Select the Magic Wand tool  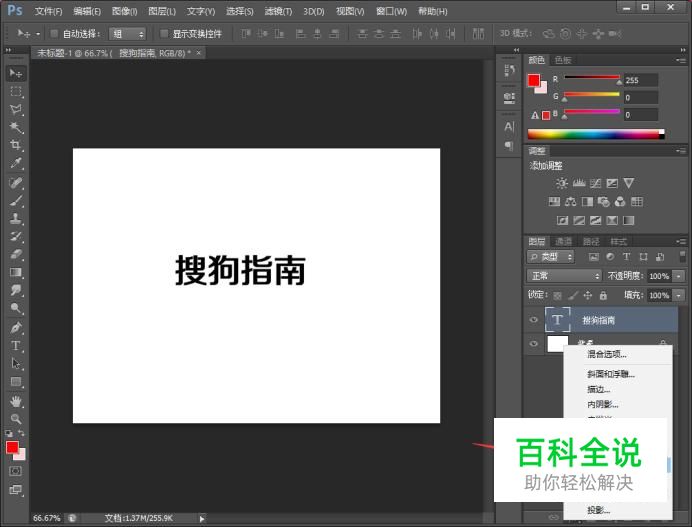point(16,128)
